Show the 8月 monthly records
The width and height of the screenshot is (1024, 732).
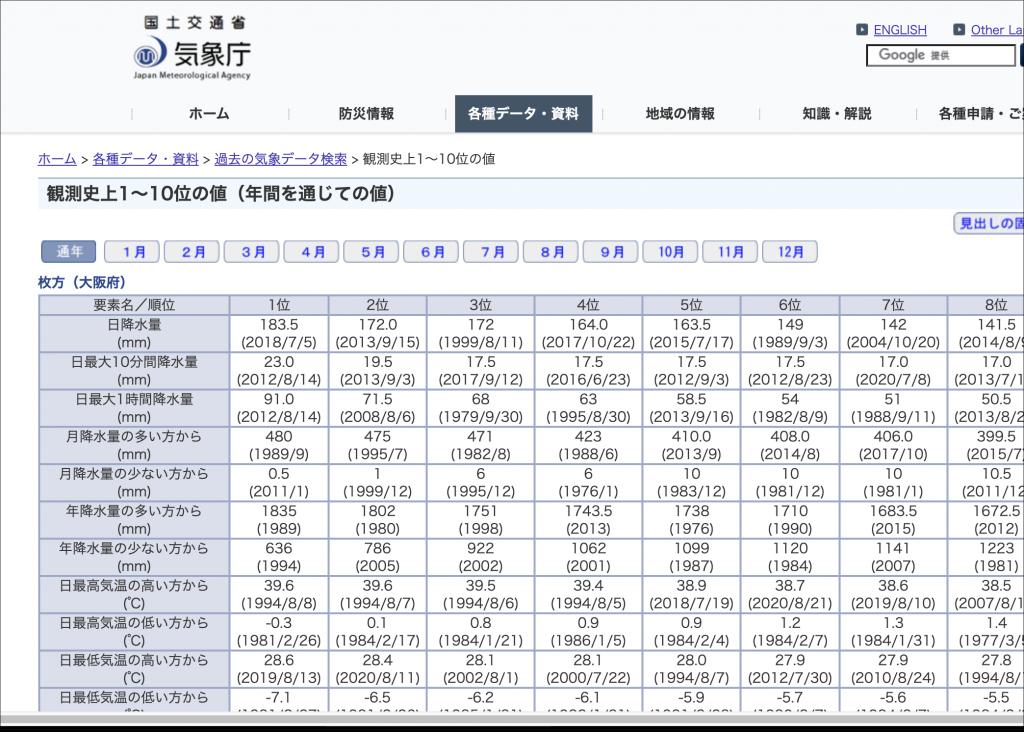coord(551,252)
